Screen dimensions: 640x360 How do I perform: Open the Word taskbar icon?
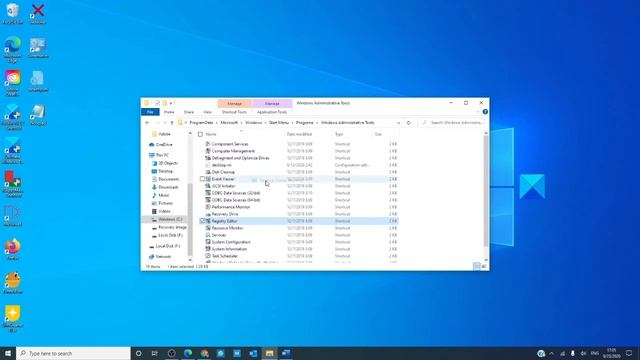point(286,353)
